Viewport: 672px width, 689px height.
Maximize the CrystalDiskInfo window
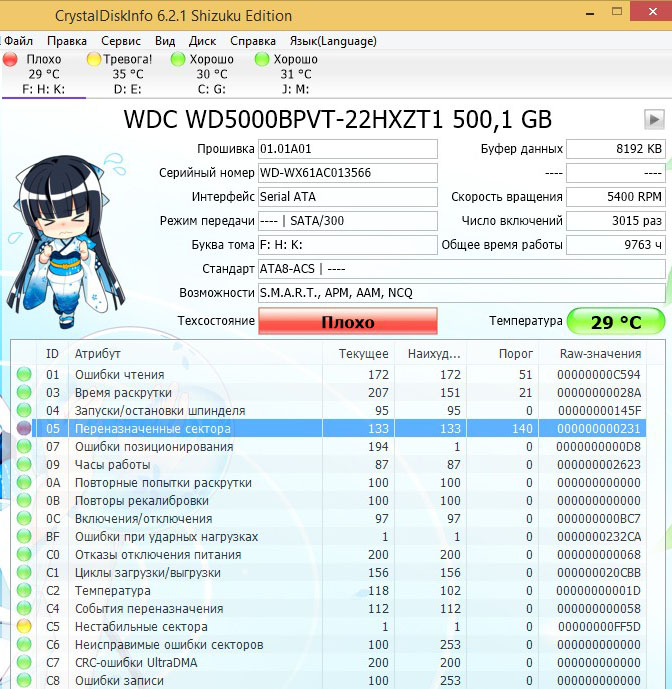(x=617, y=12)
